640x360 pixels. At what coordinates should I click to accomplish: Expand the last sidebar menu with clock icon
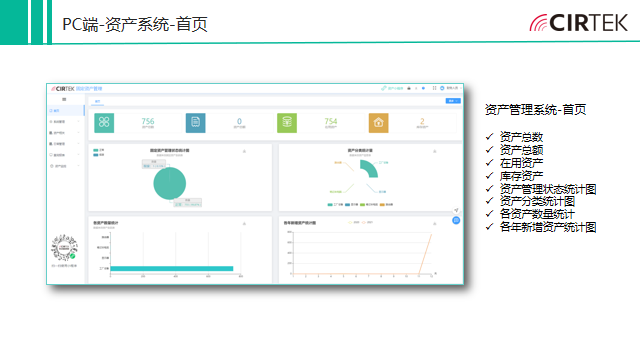[66, 166]
